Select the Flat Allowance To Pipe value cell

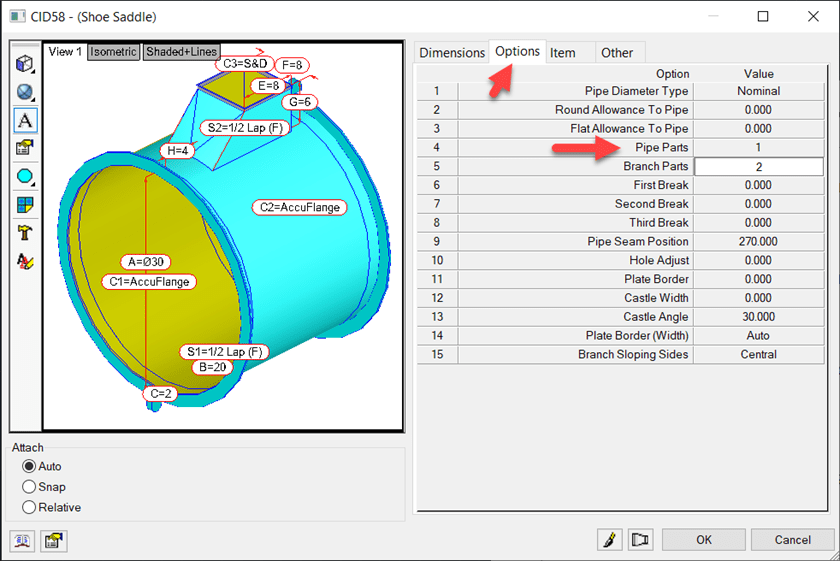(x=759, y=129)
